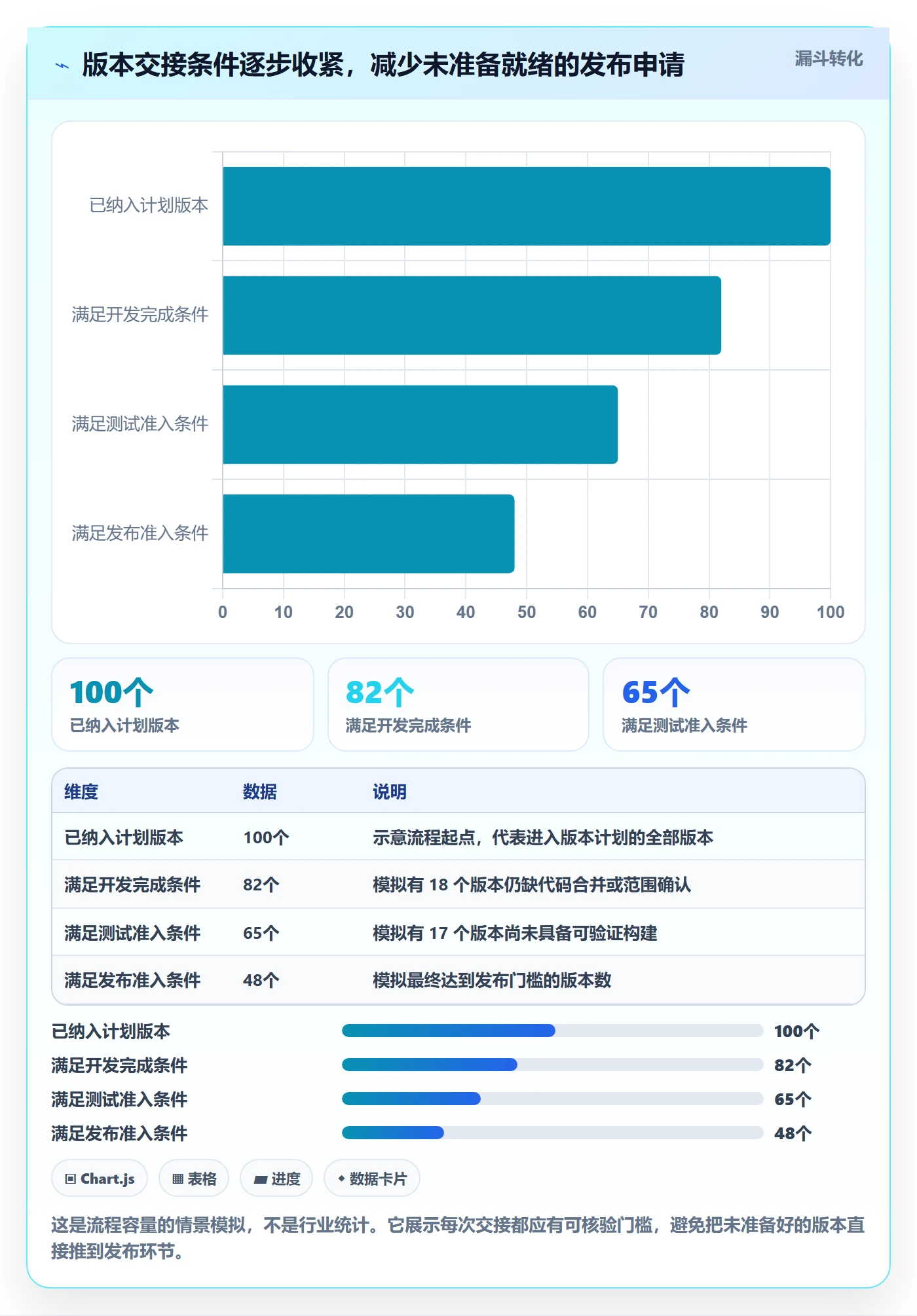
Task: Click the square icon in Chart.js chip
Action: tap(71, 1179)
